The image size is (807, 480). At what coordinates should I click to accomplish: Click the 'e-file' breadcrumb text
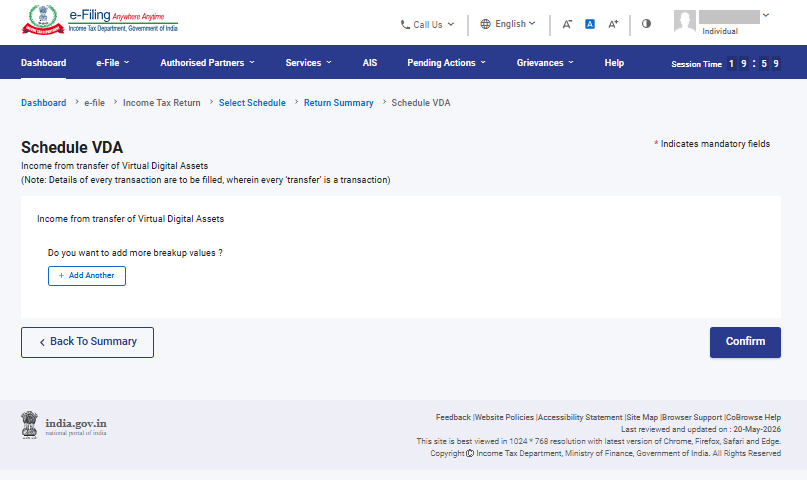95,103
